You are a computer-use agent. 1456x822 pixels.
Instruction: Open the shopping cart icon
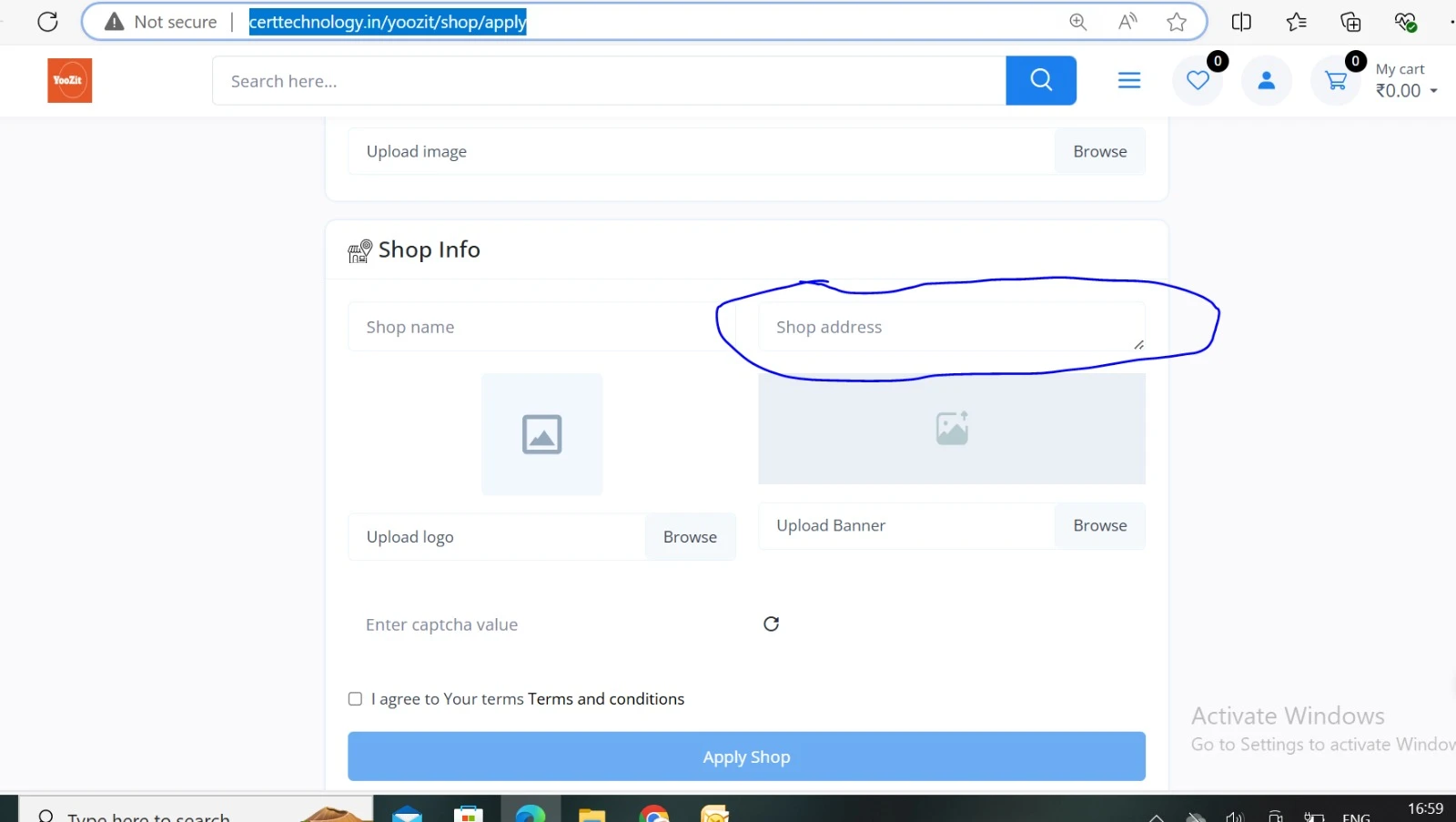point(1335,80)
